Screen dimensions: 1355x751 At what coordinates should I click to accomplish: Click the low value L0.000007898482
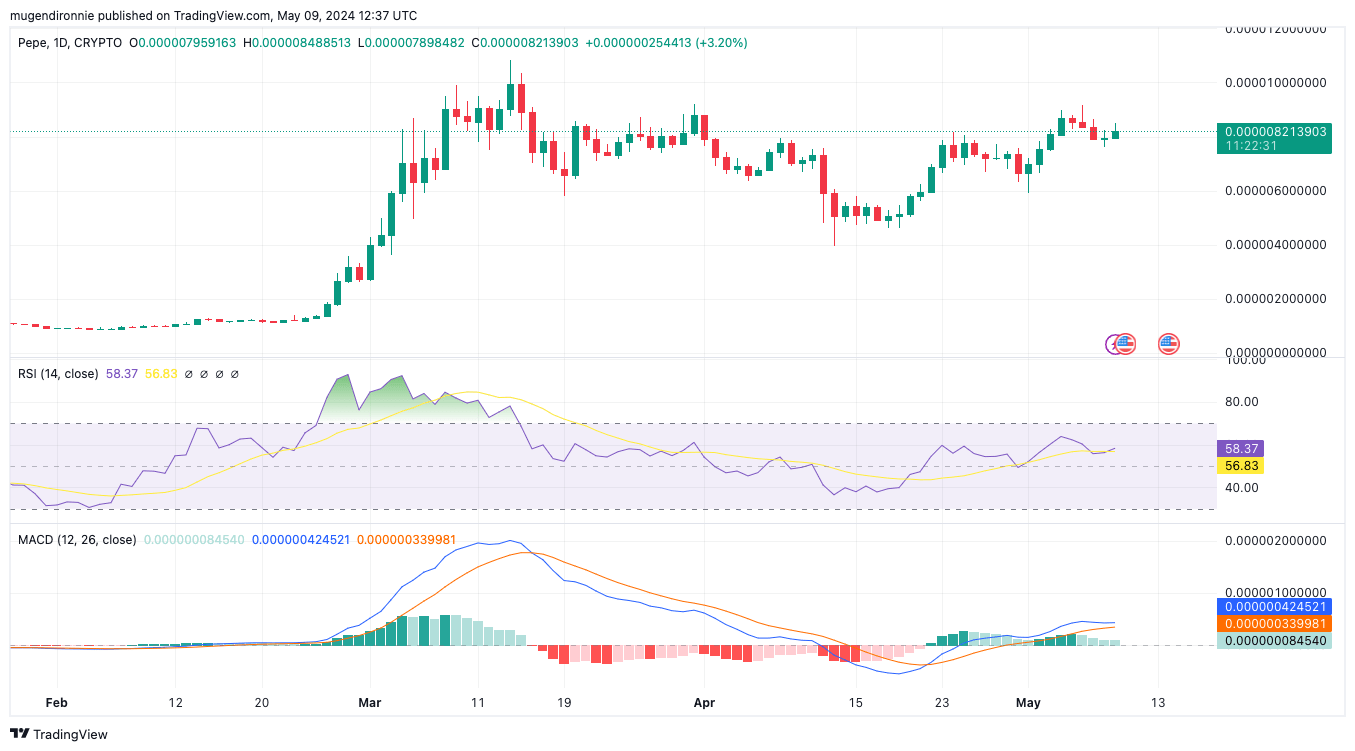(411, 43)
